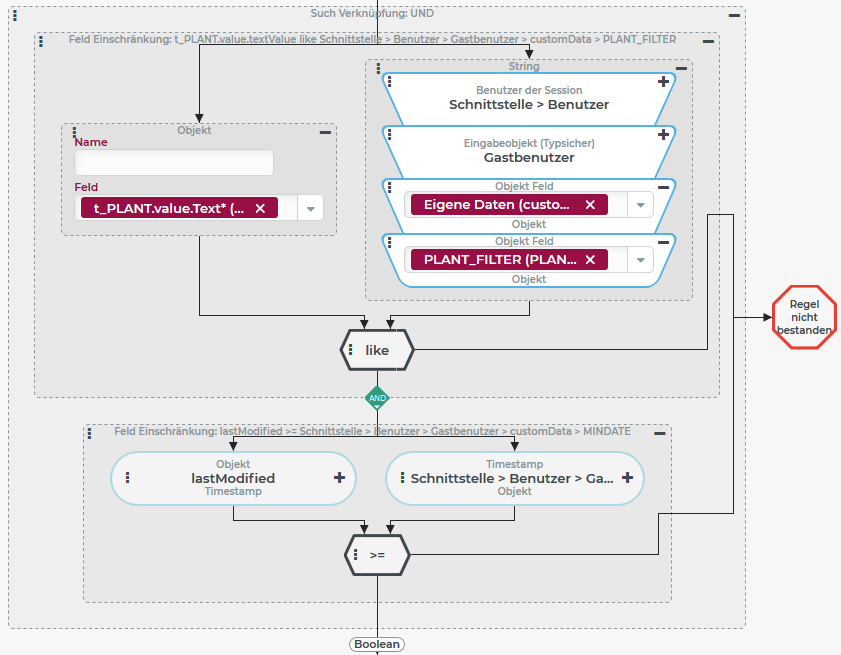Viewport: 841px width, 655px height.
Task: Remove the Eigene Daten (custo... selection
Action: point(590,204)
